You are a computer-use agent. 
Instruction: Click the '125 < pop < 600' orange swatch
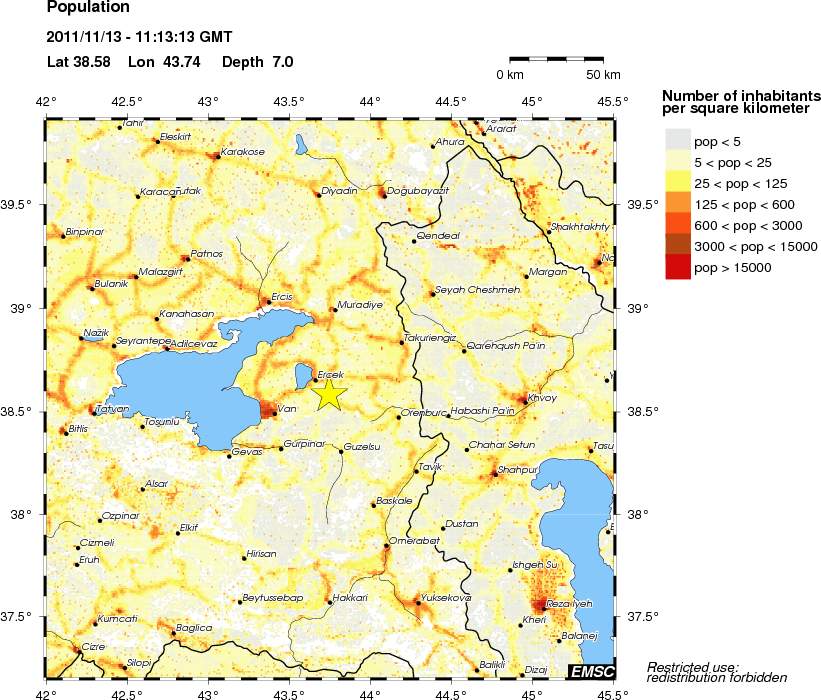click(678, 204)
